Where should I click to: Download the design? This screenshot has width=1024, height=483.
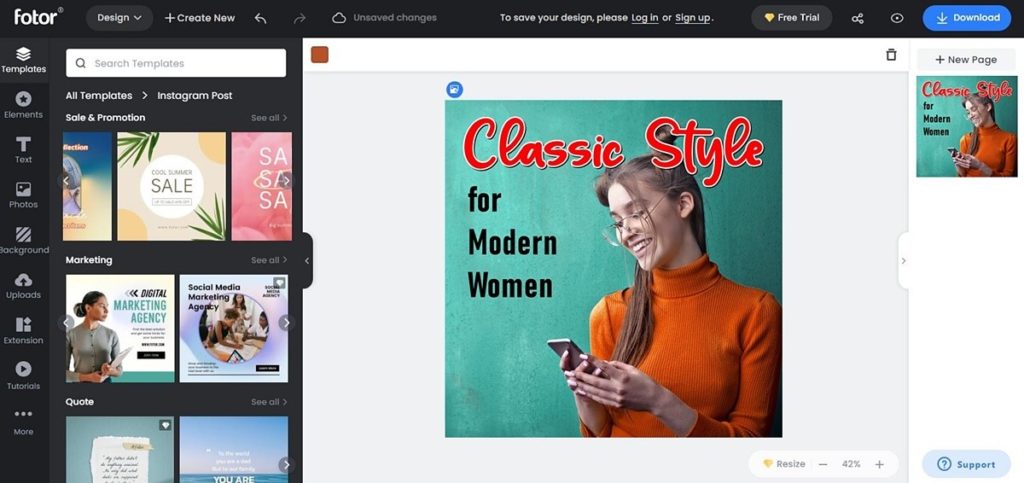(x=967, y=18)
